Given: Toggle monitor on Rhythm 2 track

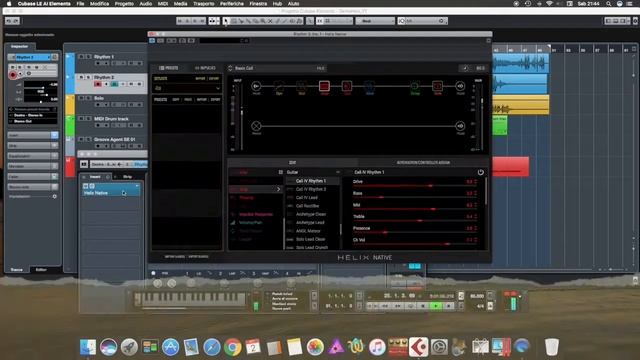Looking at the screenshot, I should pos(106,84).
